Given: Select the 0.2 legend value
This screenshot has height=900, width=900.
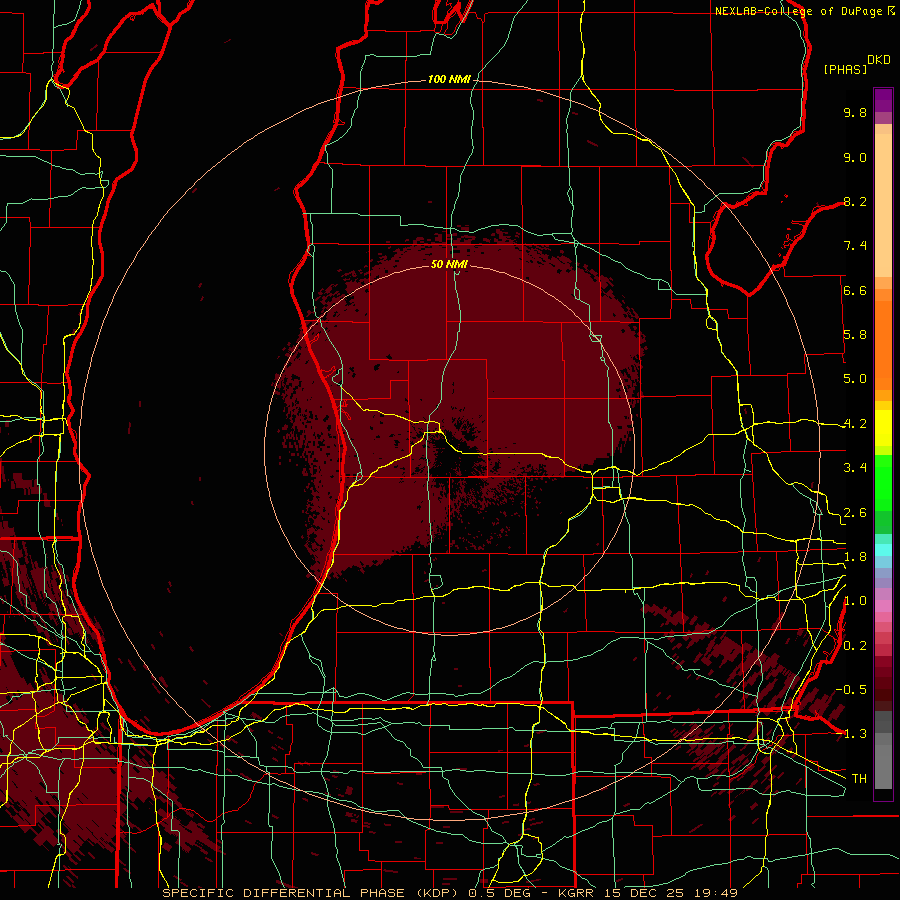Looking at the screenshot, I should click(855, 646).
